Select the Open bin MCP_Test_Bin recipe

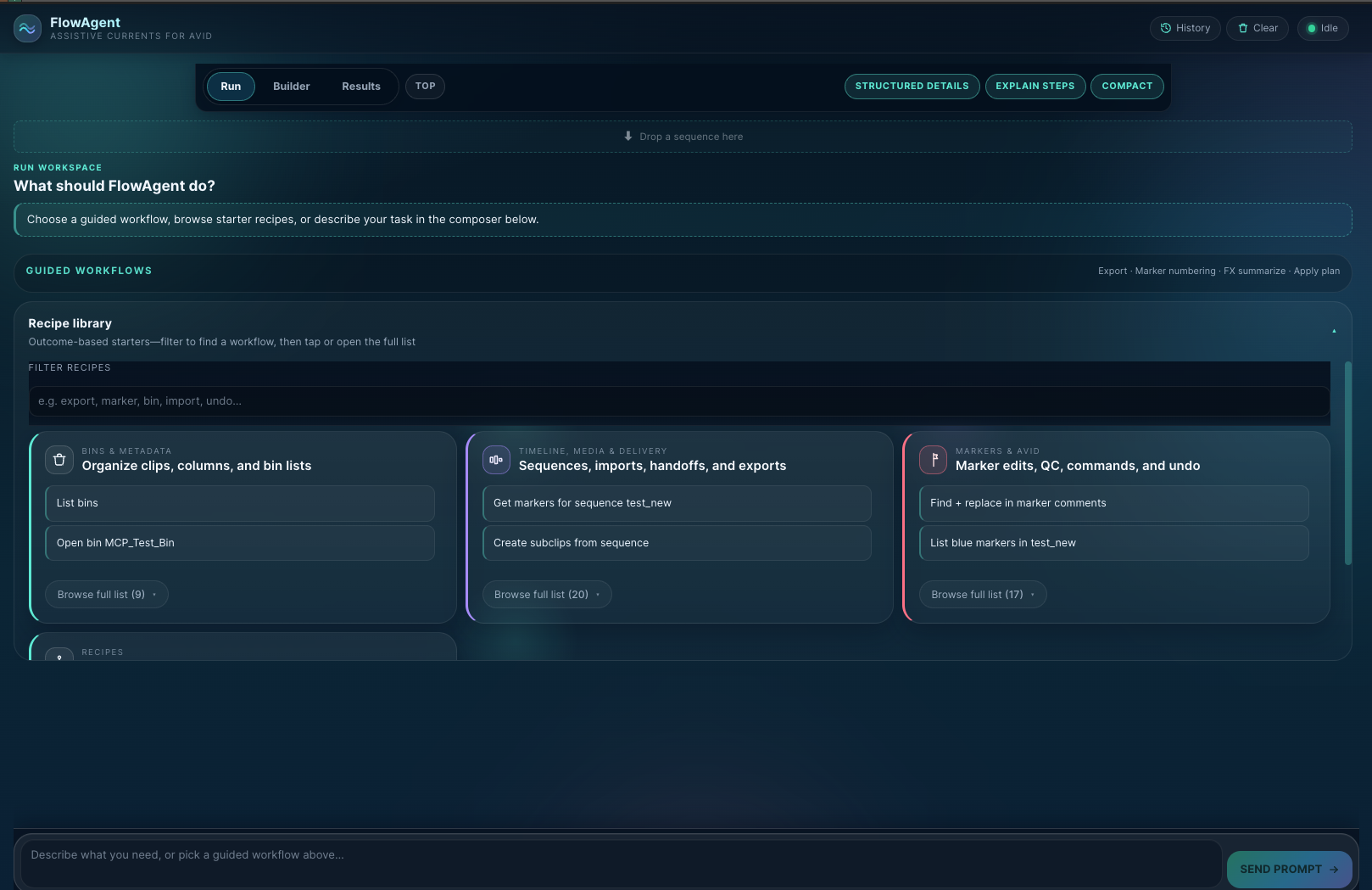tap(240, 543)
